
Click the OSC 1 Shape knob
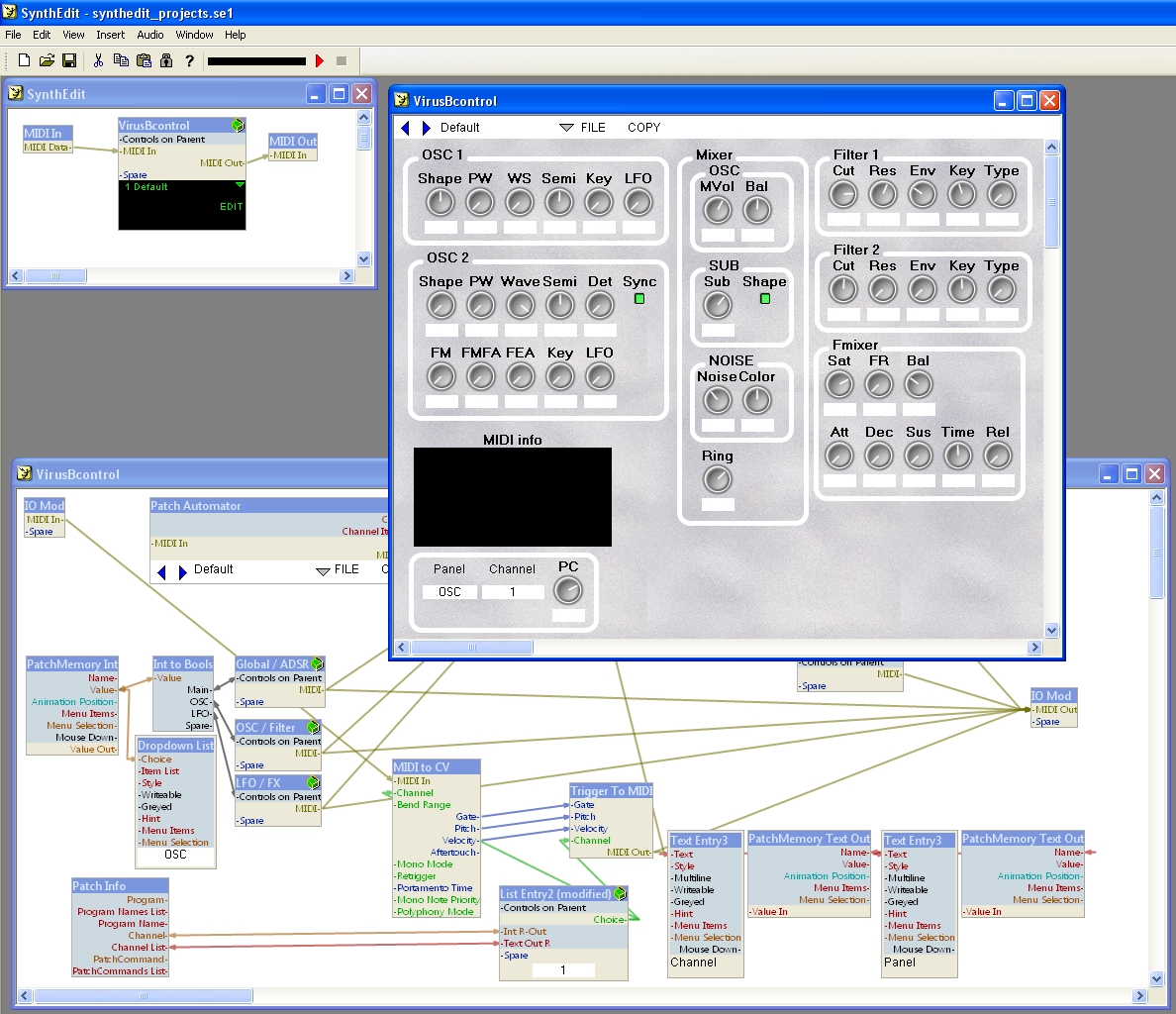click(x=441, y=202)
